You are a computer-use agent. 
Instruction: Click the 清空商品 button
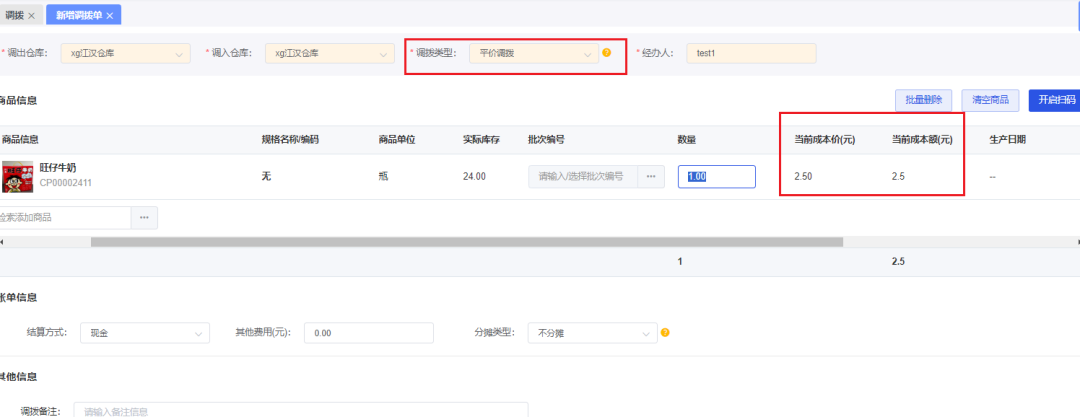click(x=990, y=100)
